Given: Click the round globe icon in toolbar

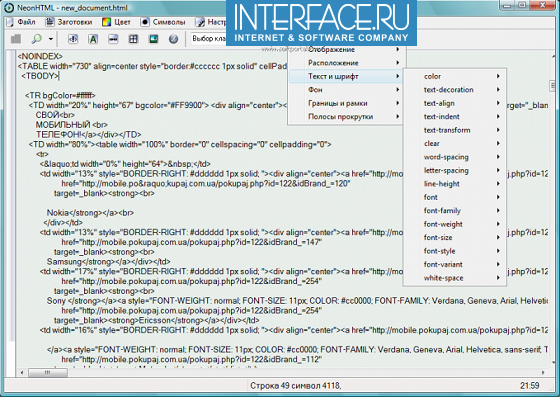Looking at the screenshot, I should (174, 39).
